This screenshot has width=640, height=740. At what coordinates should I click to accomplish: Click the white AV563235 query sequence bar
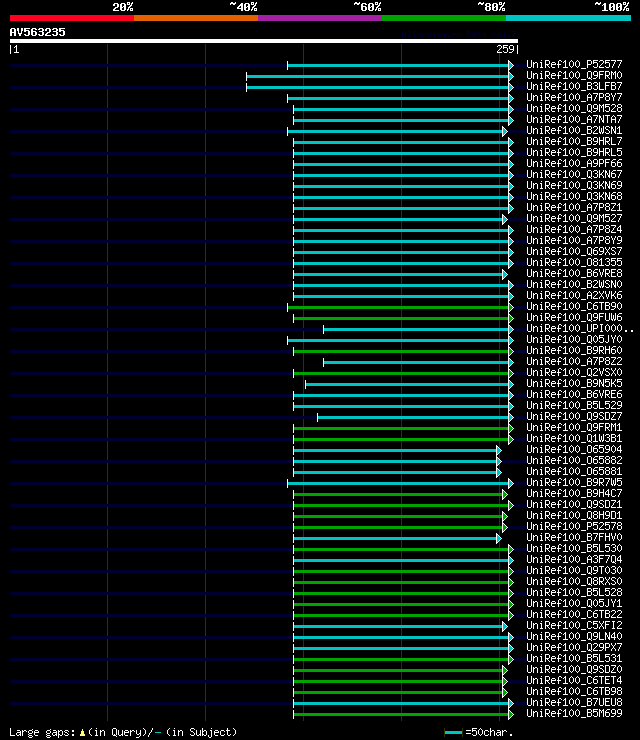pos(264,41)
